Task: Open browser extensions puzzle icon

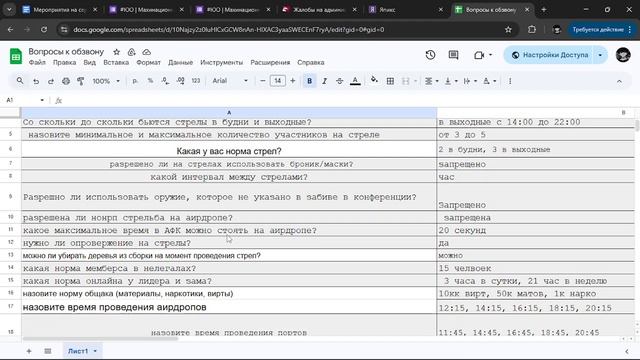Action: (532, 29)
